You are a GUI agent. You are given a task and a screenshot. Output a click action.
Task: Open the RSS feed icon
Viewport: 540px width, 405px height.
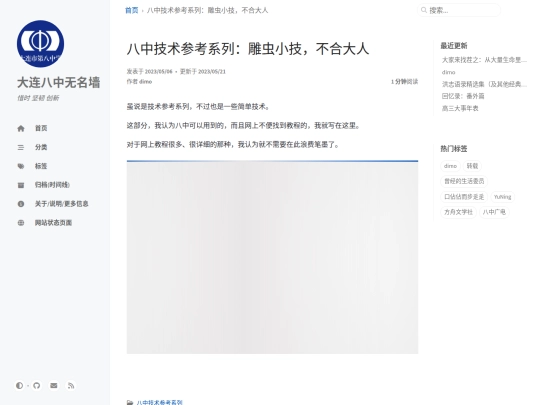point(71,385)
